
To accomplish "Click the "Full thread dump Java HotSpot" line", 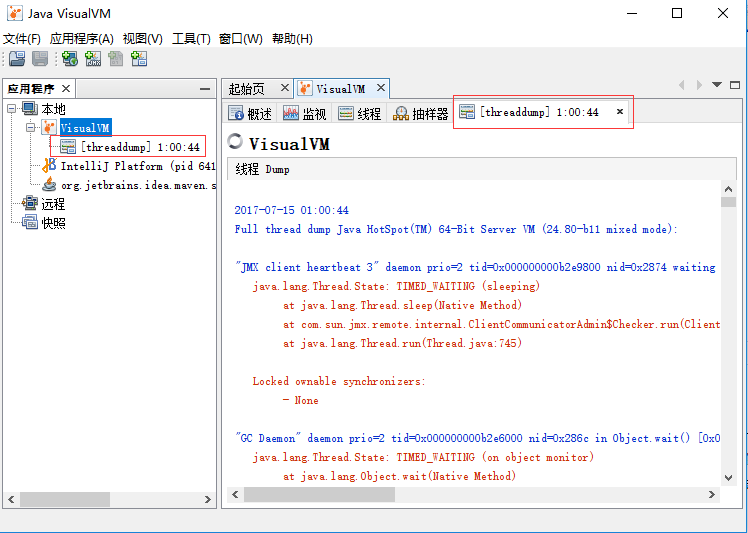I will coord(456,229).
